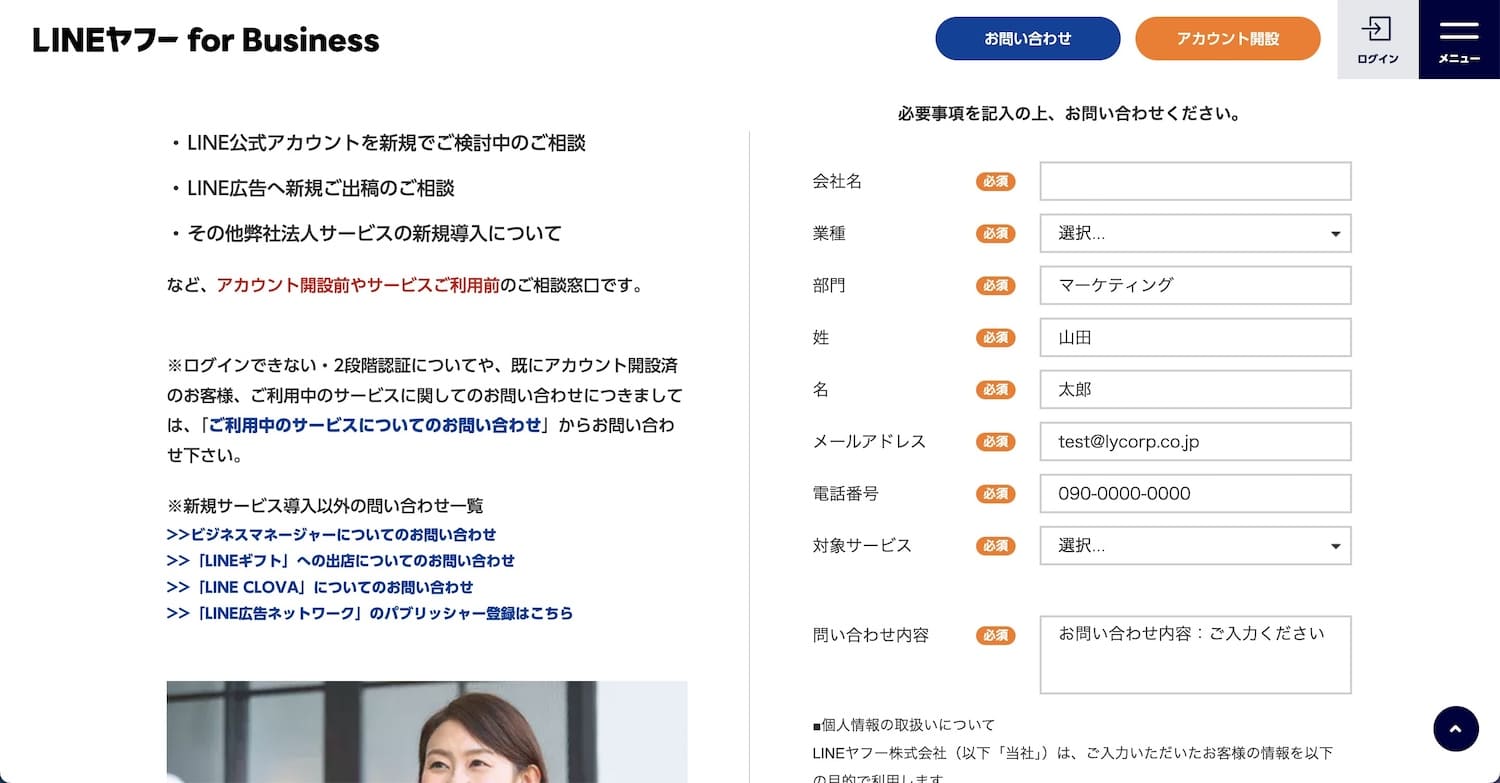Image resolution: width=1500 pixels, height=783 pixels.
Task: Click the メールアドレス field label
Action: 869,441
